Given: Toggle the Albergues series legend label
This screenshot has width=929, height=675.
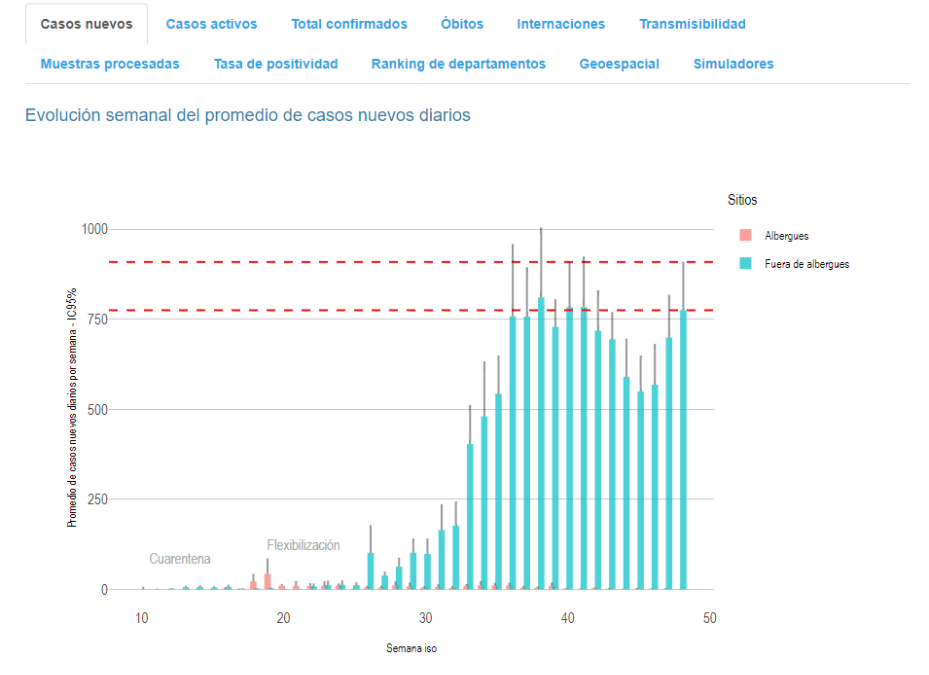Looking at the screenshot, I should coord(786,236).
